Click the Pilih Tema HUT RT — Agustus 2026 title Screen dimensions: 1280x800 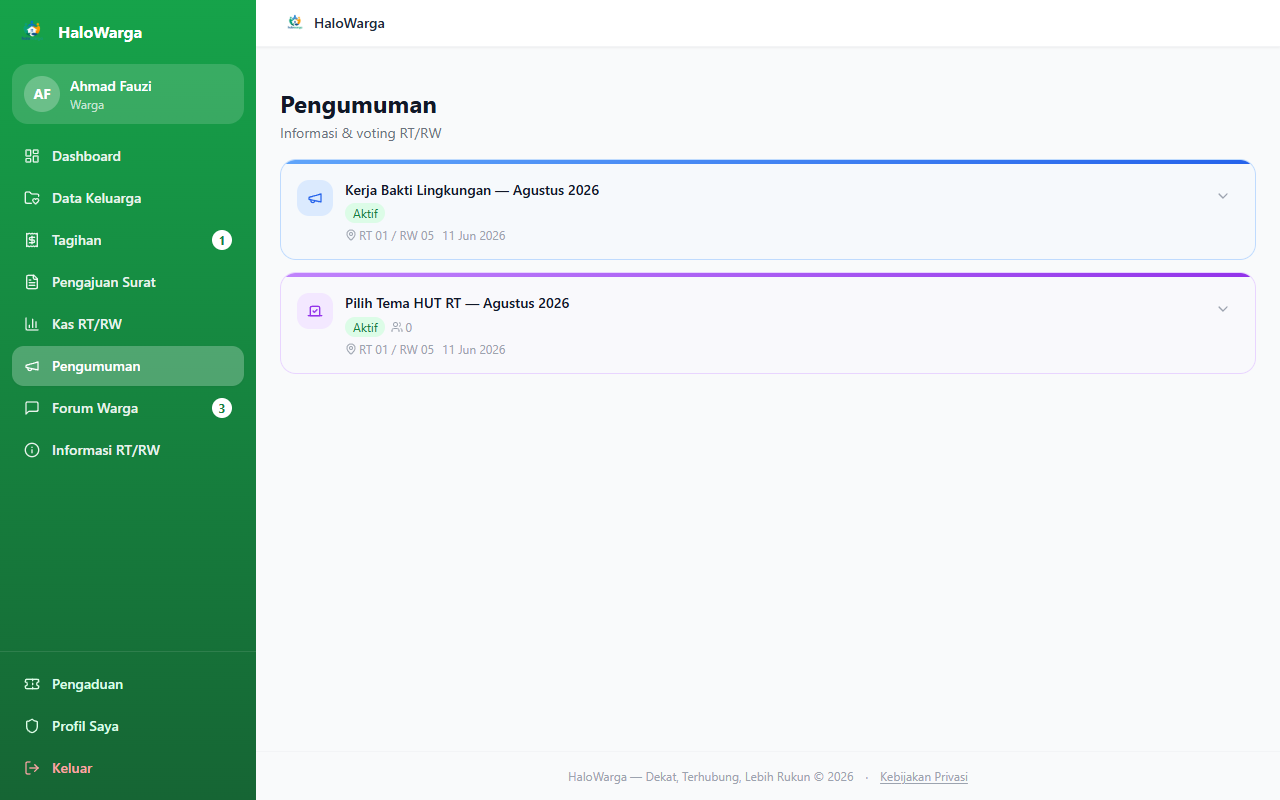pos(457,303)
